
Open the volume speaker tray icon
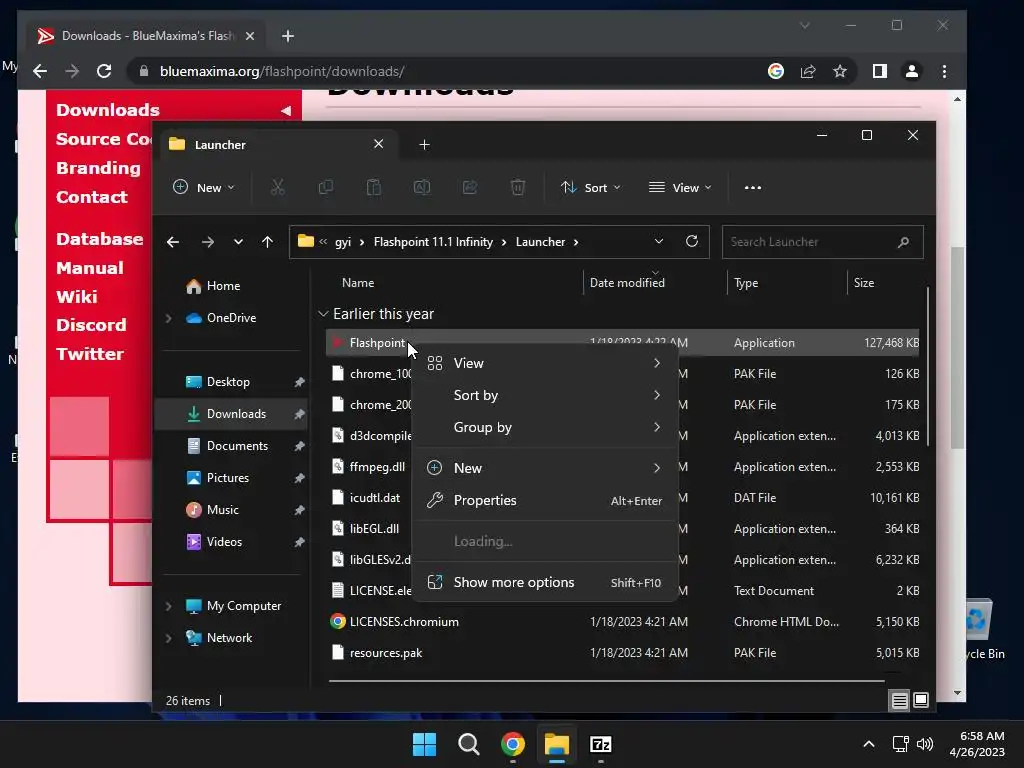coord(925,744)
